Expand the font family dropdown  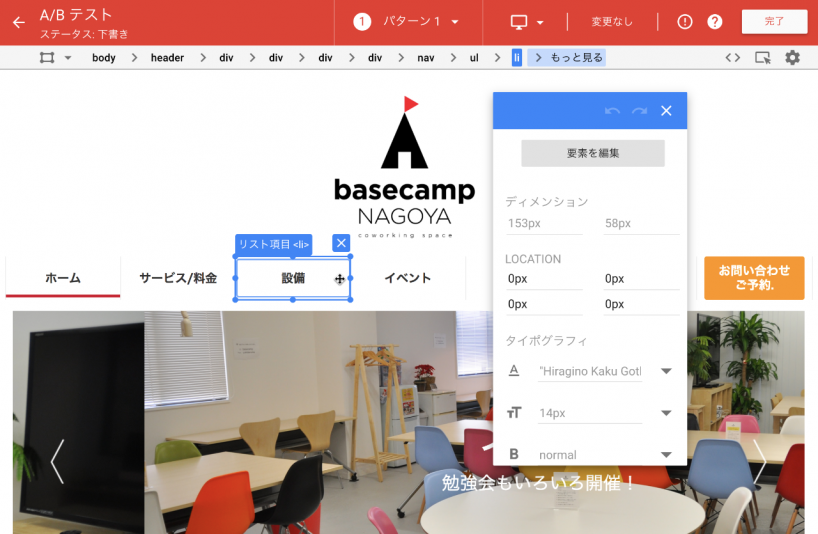(666, 372)
